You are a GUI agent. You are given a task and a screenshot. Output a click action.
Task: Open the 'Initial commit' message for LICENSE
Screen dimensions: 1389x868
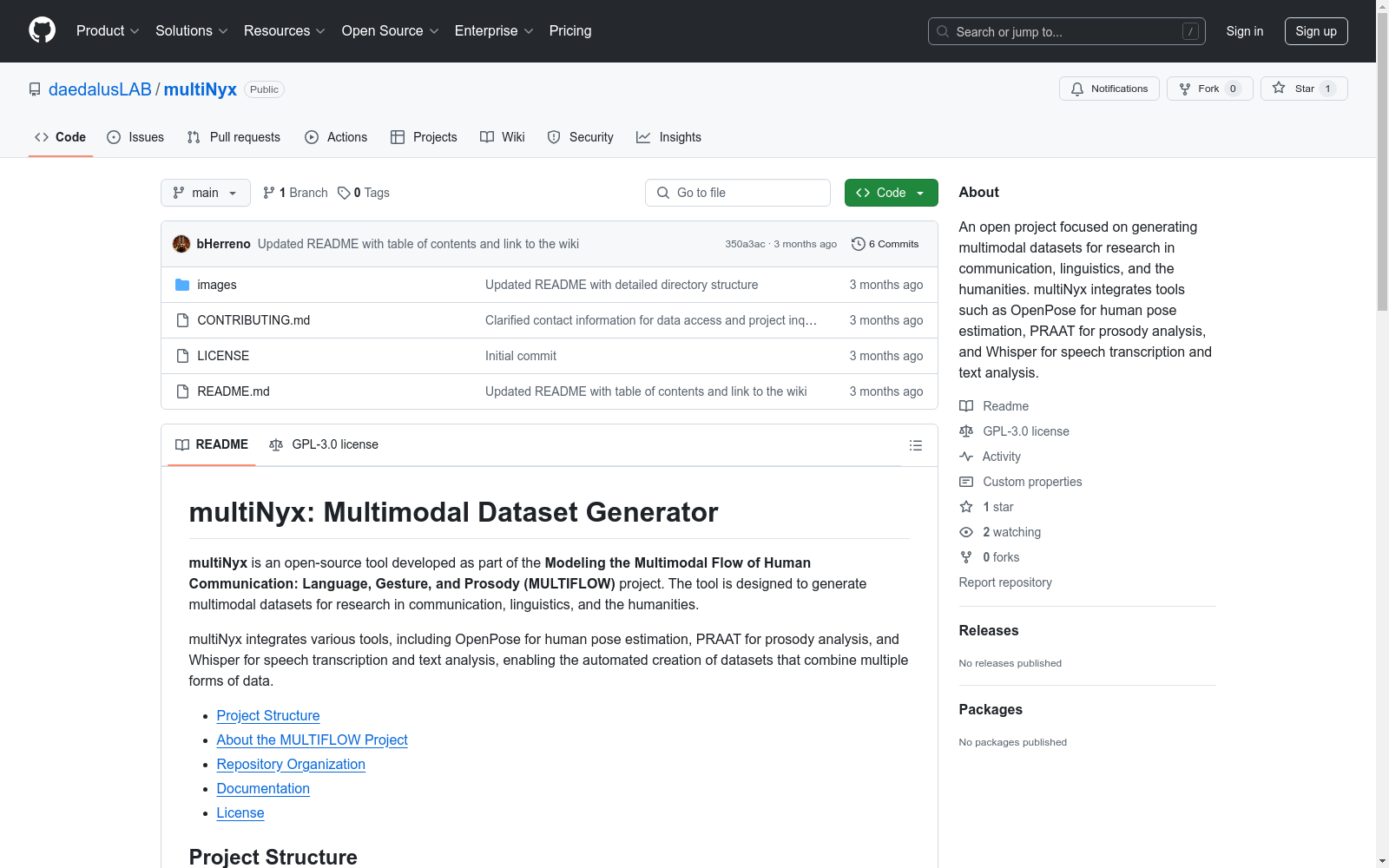click(x=521, y=356)
